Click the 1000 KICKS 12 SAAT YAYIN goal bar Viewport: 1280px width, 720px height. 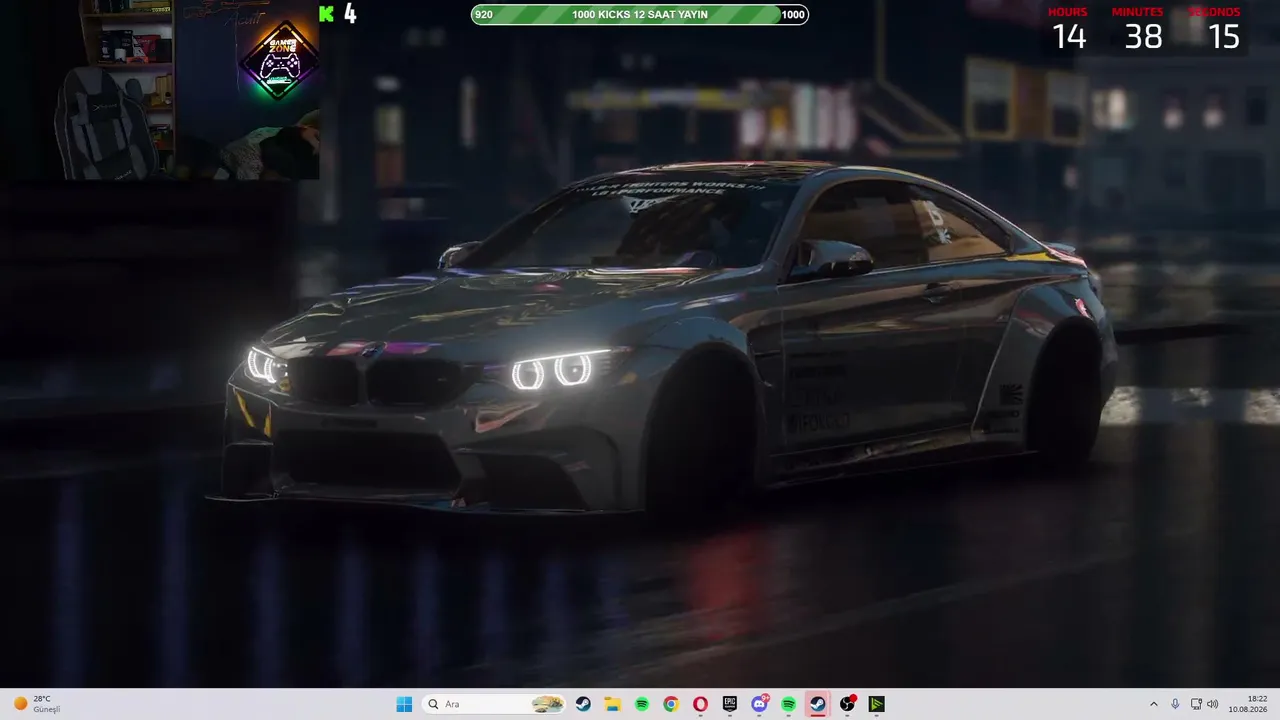tap(639, 14)
